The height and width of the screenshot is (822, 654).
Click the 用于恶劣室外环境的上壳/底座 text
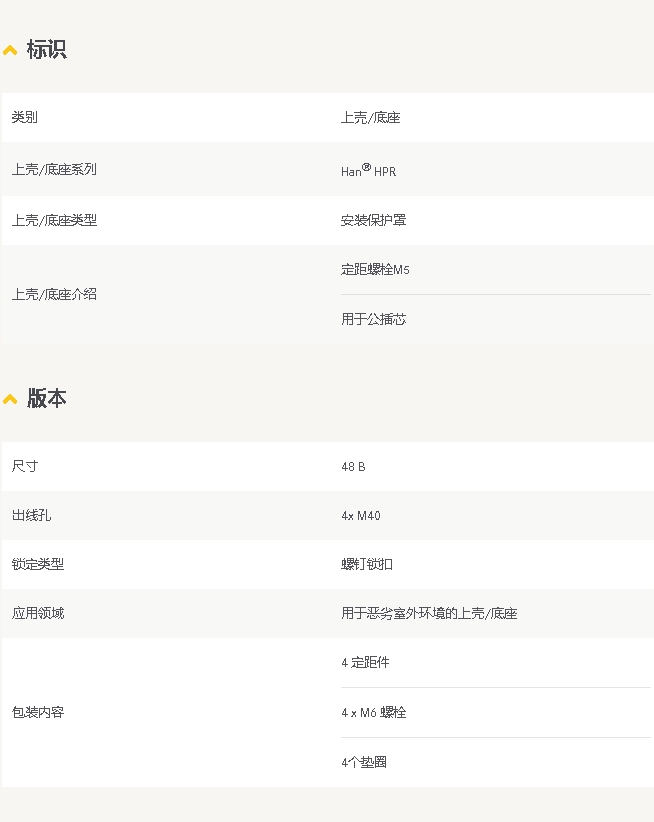(x=428, y=614)
